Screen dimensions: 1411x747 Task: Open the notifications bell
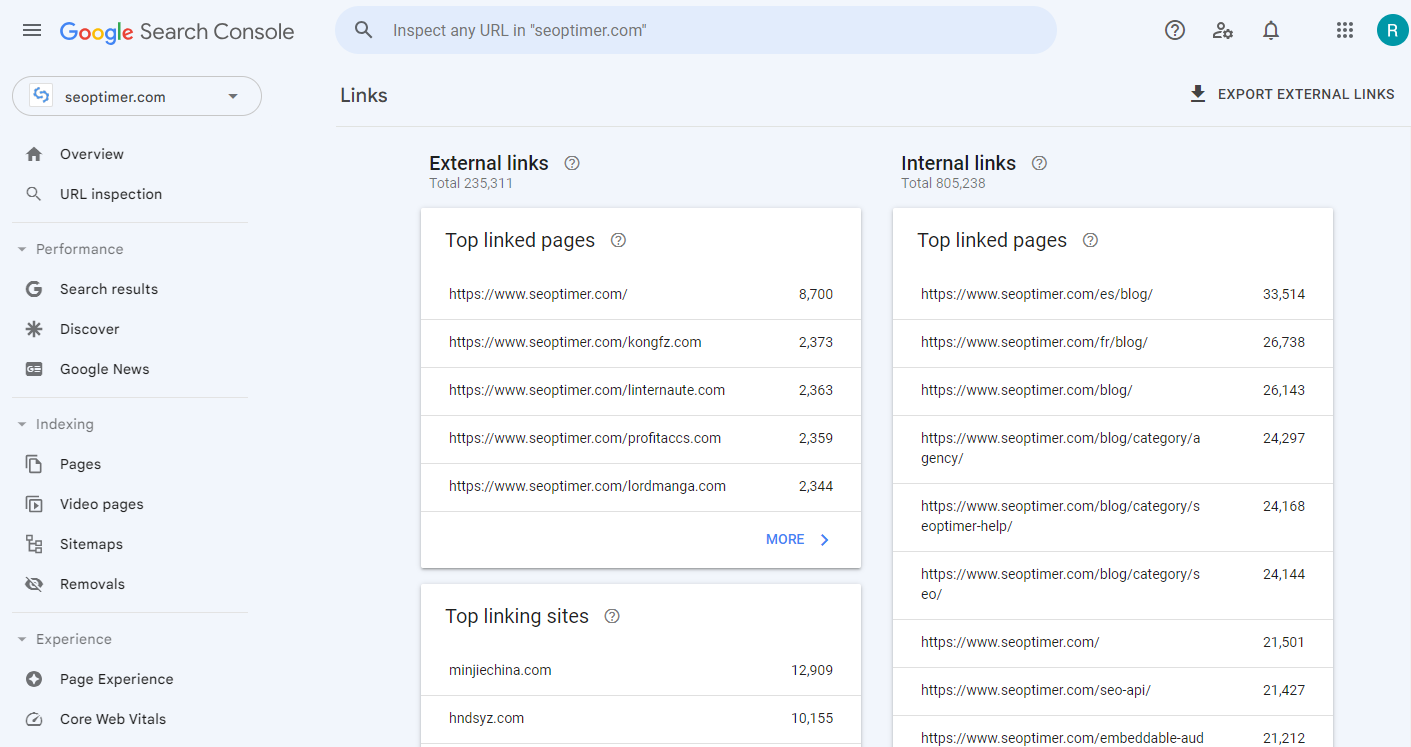tap(1271, 30)
